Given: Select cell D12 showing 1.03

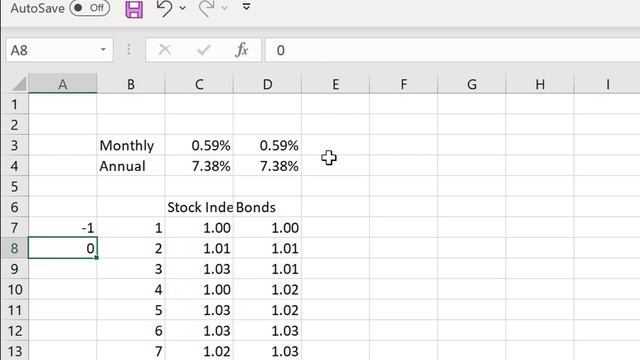Looking at the screenshot, I should coord(267,331).
